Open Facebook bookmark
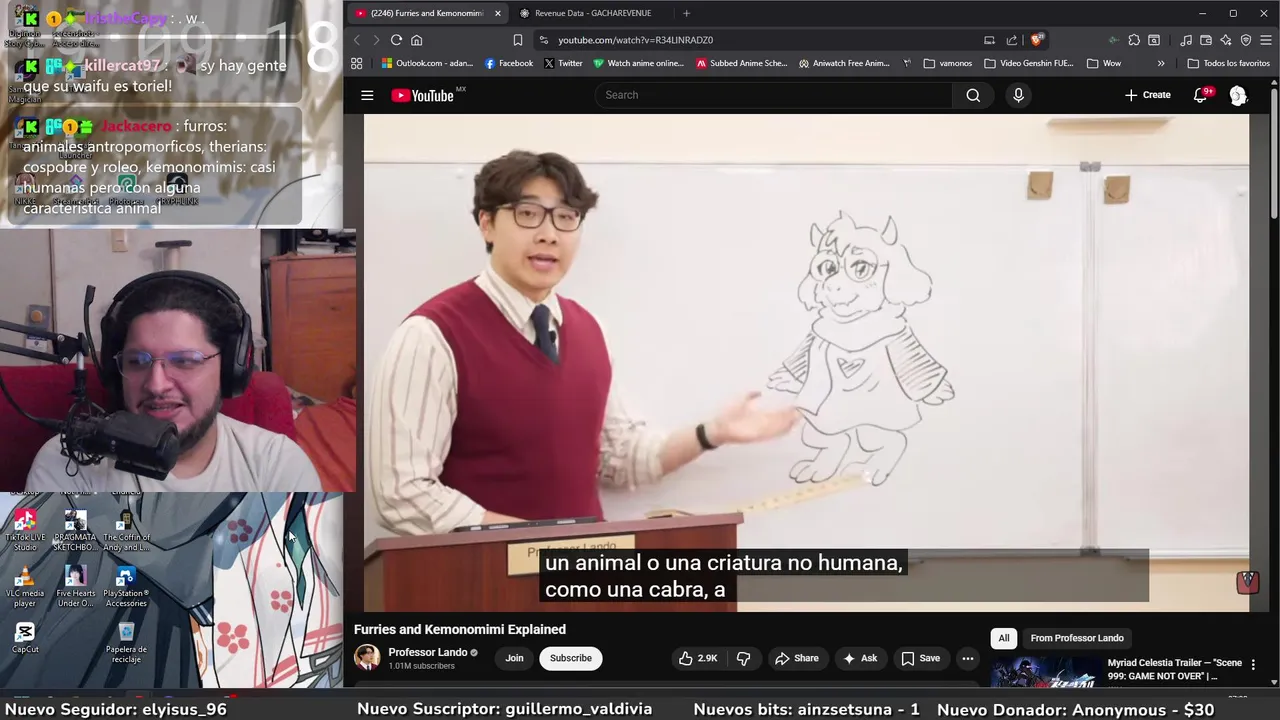 508,63
